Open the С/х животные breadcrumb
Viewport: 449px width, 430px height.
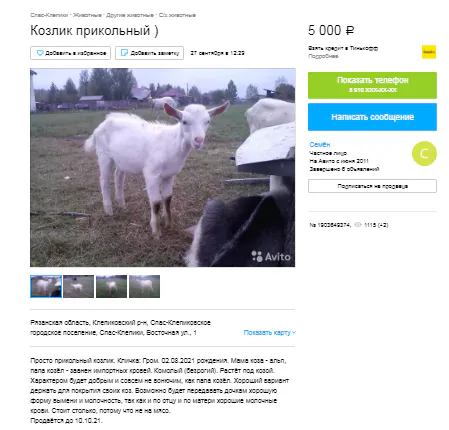(177, 15)
